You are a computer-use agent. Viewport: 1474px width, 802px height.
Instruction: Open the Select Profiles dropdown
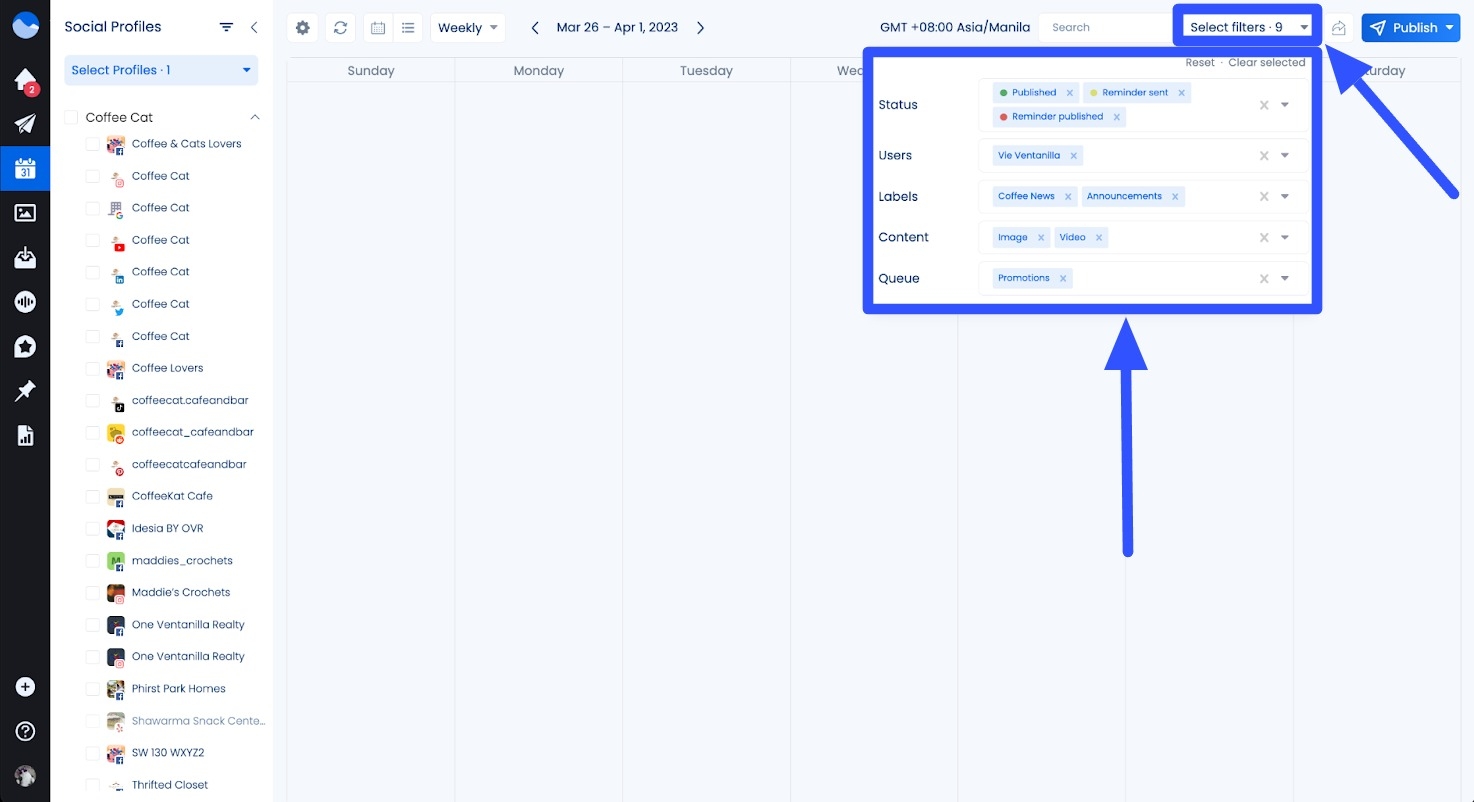click(x=160, y=70)
